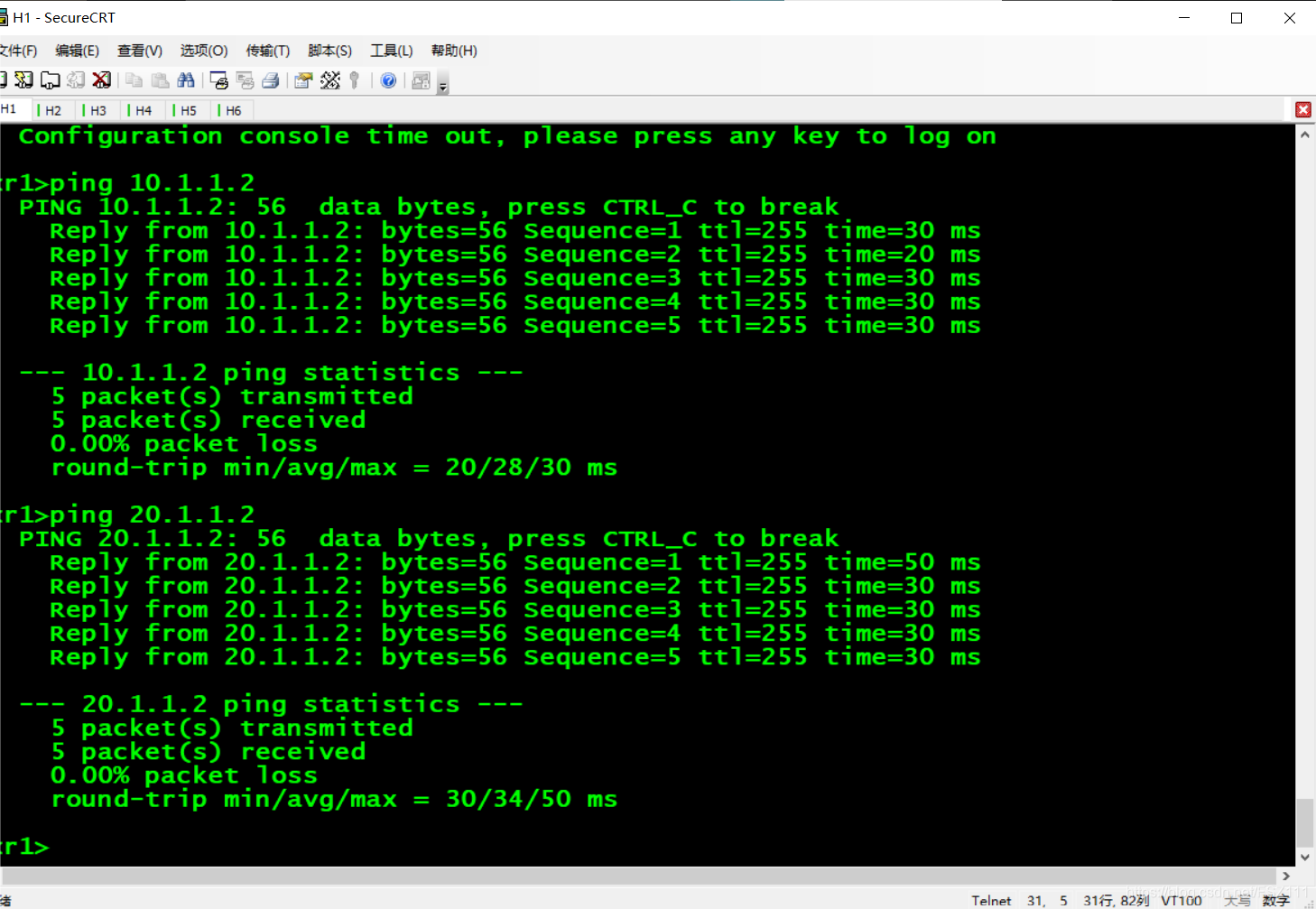The width and height of the screenshot is (1316, 909).
Task: Click the reply line with time=50 ms
Action: pyautogui.click(x=515, y=562)
